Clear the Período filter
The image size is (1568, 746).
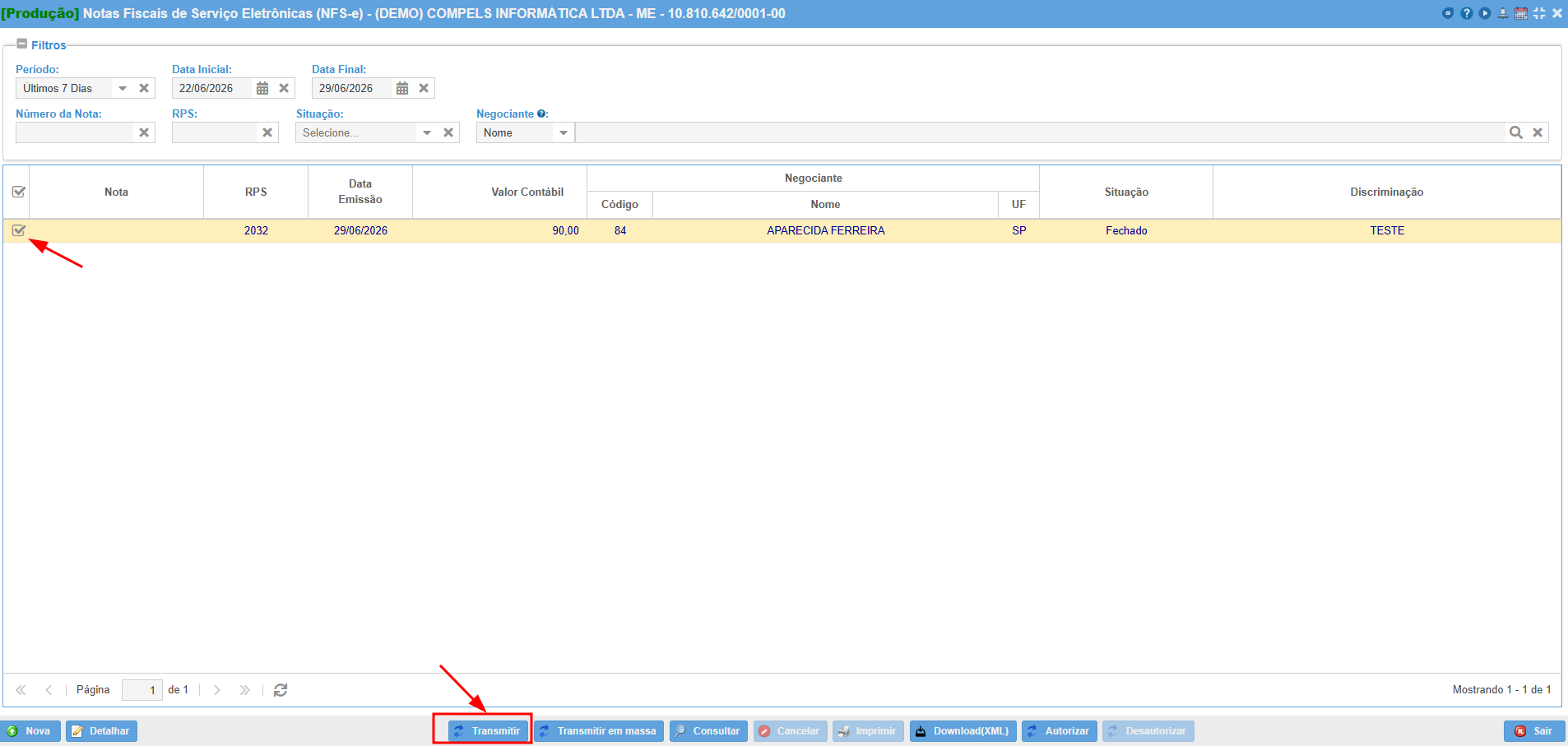pos(144,88)
